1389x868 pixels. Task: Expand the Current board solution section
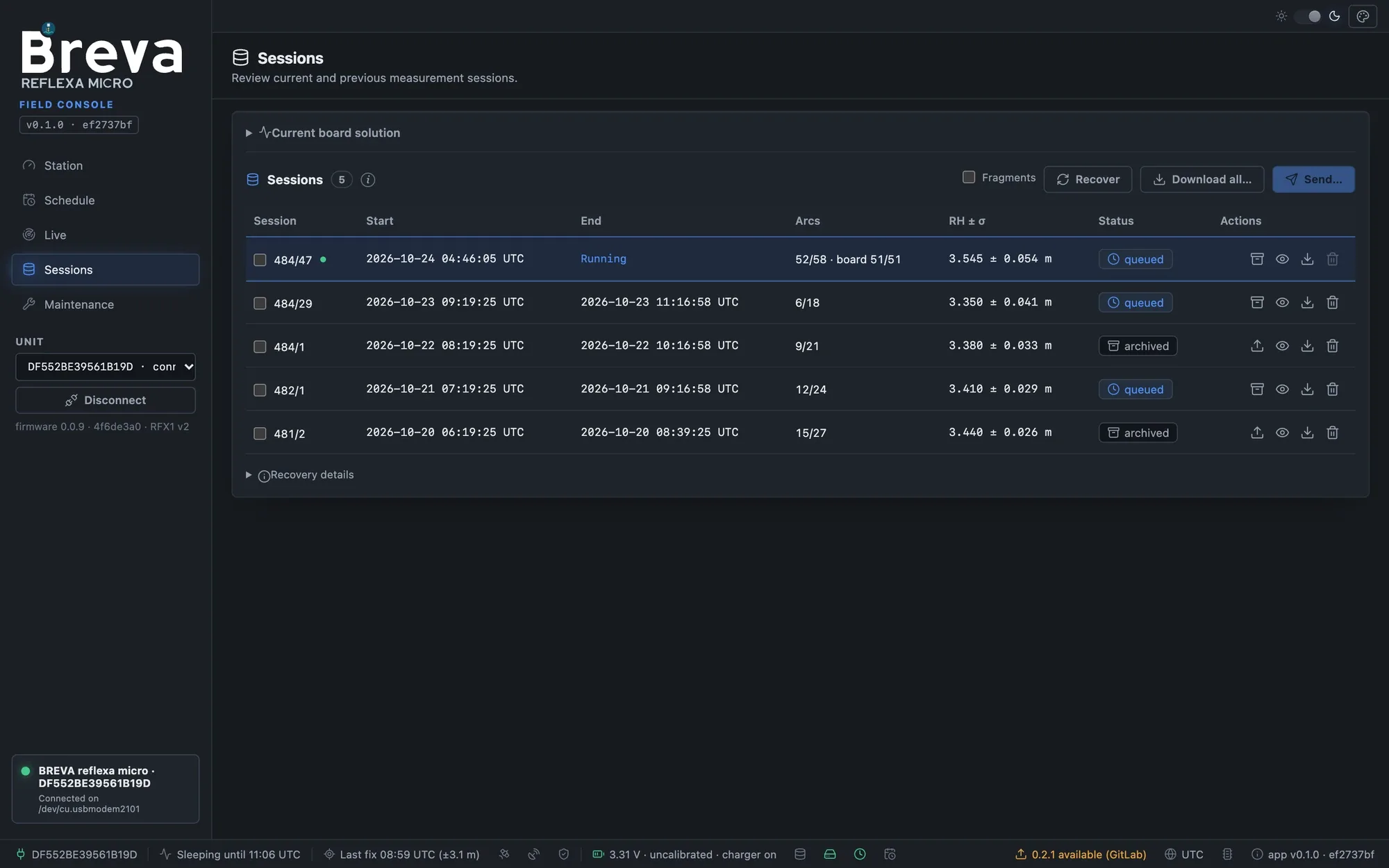tap(323, 133)
